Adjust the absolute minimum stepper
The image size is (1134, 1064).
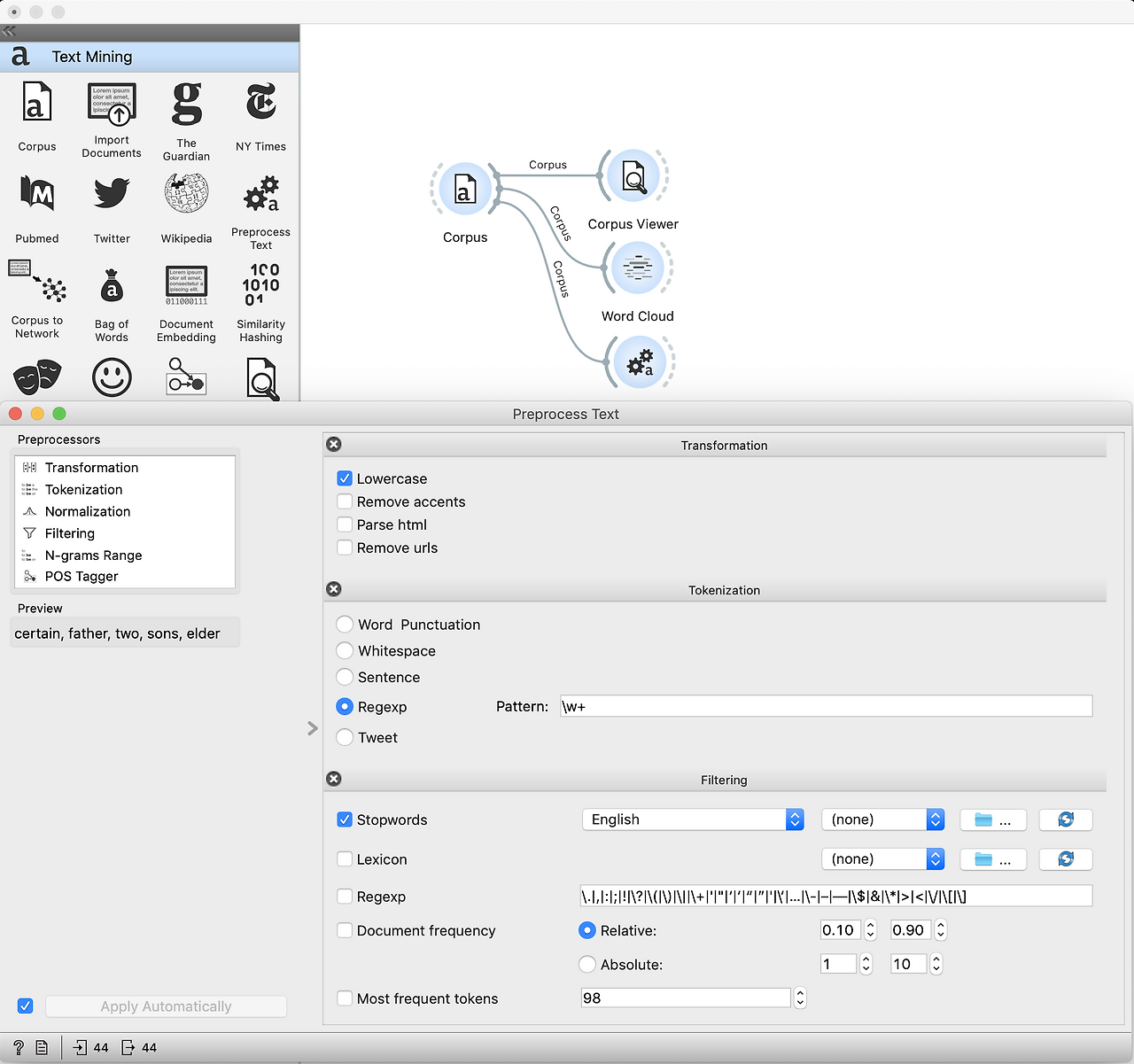pyautogui.click(x=866, y=964)
